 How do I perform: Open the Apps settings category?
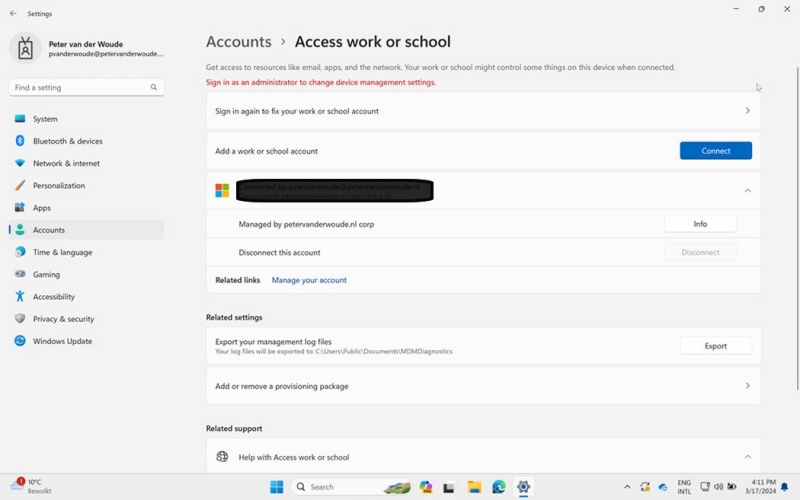pyautogui.click(x=86, y=208)
